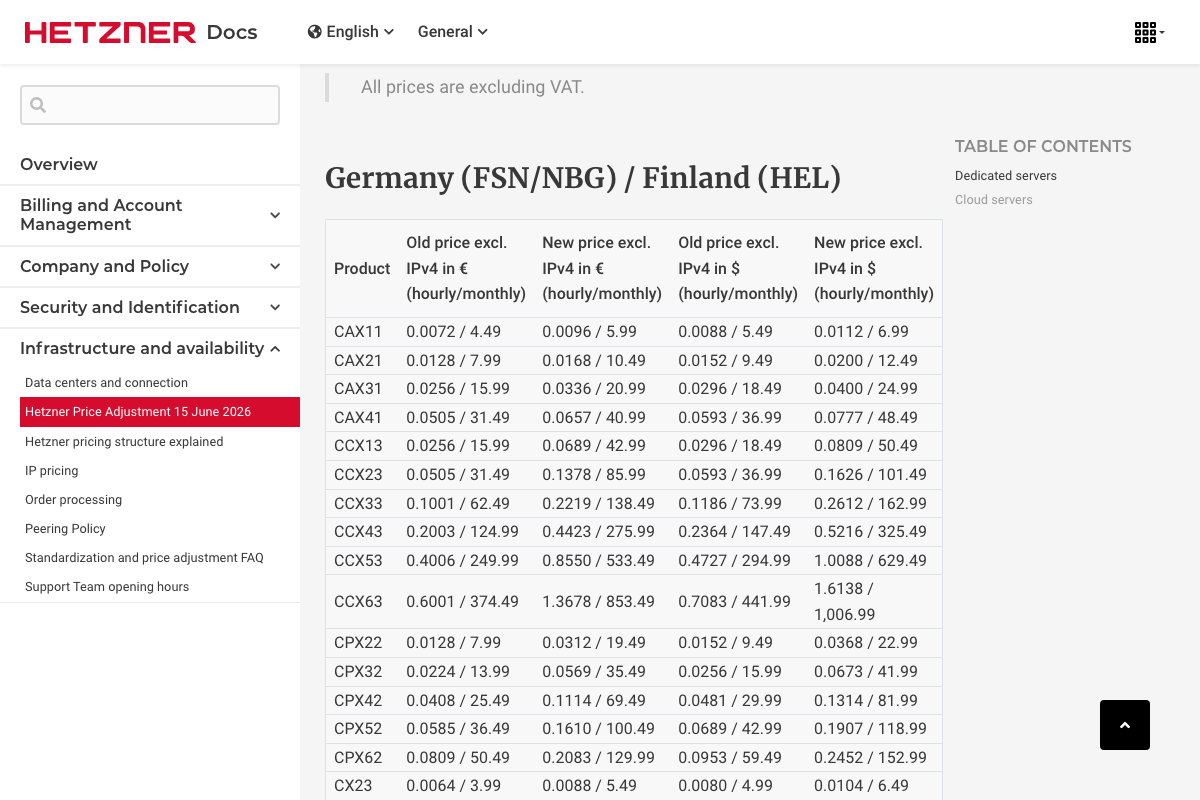Click the CPX32 product cell
The width and height of the screenshot is (1200, 800).
362,671
